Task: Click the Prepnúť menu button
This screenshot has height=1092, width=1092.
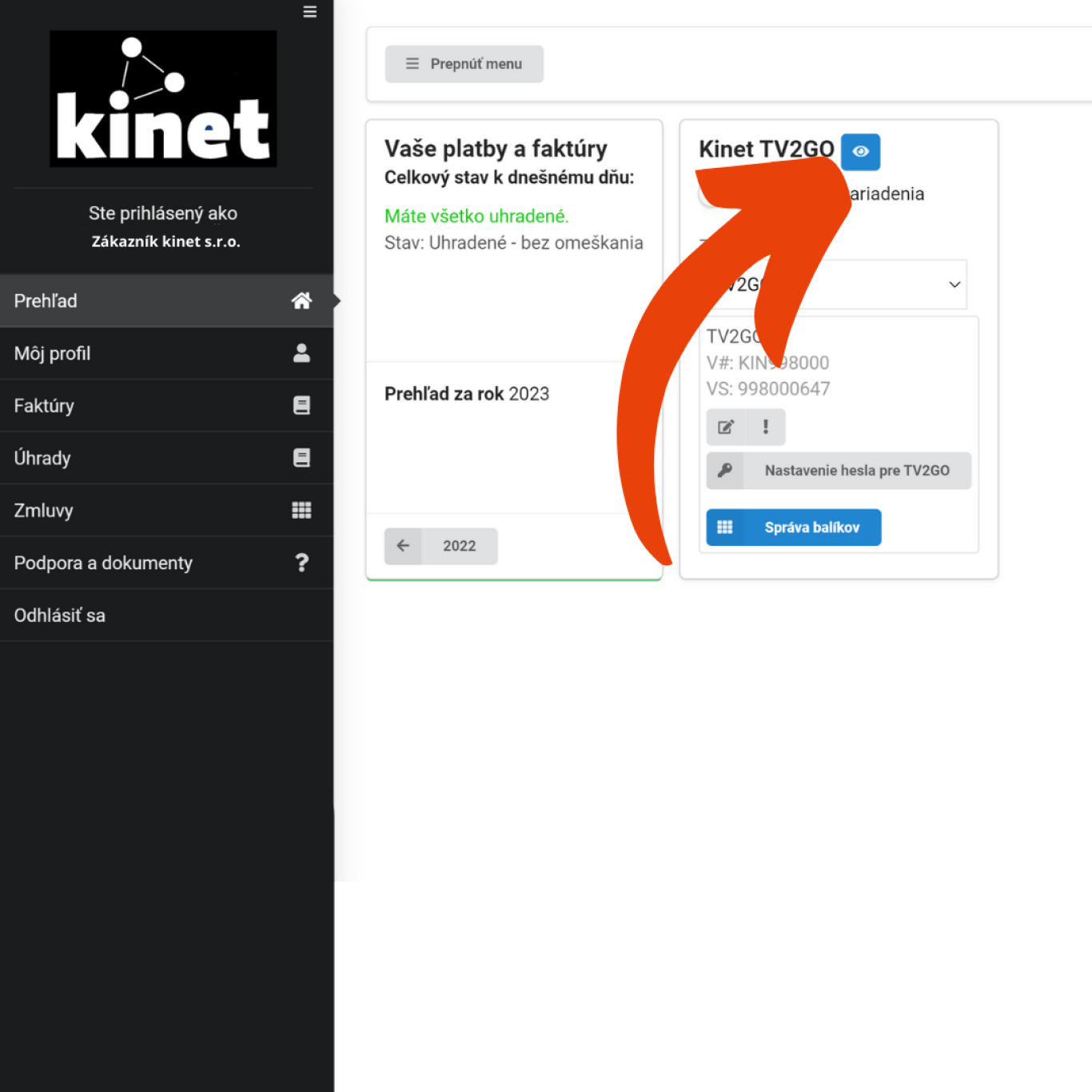Action: [x=464, y=64]
